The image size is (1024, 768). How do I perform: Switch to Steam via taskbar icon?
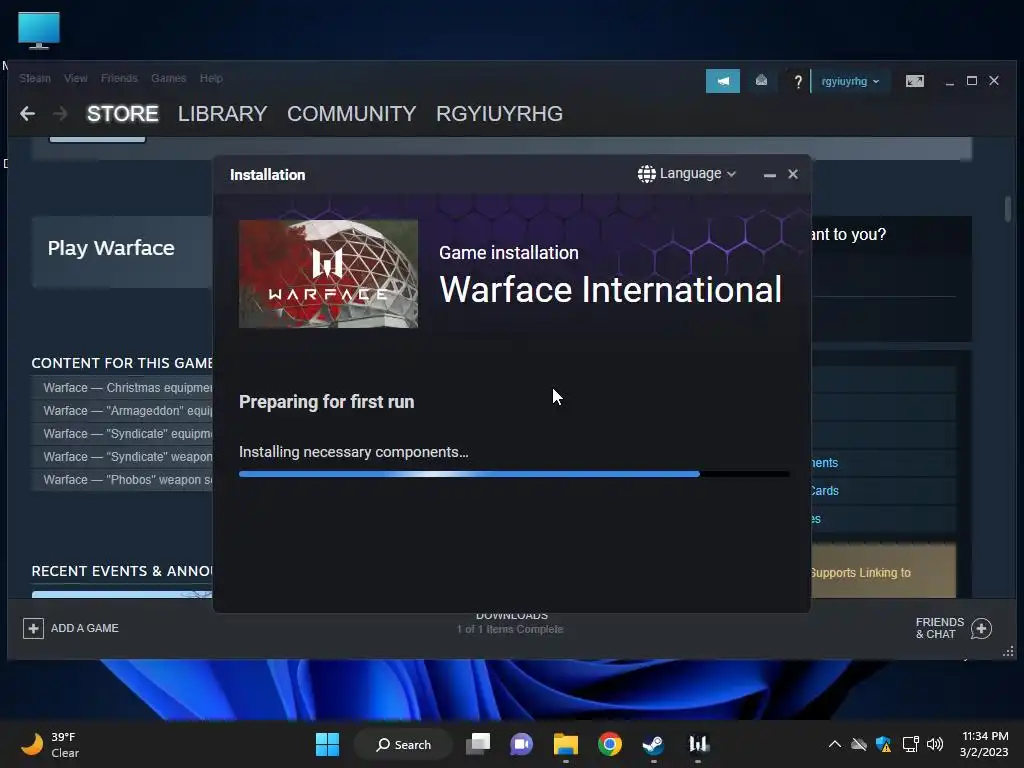(x=653, y=744)
